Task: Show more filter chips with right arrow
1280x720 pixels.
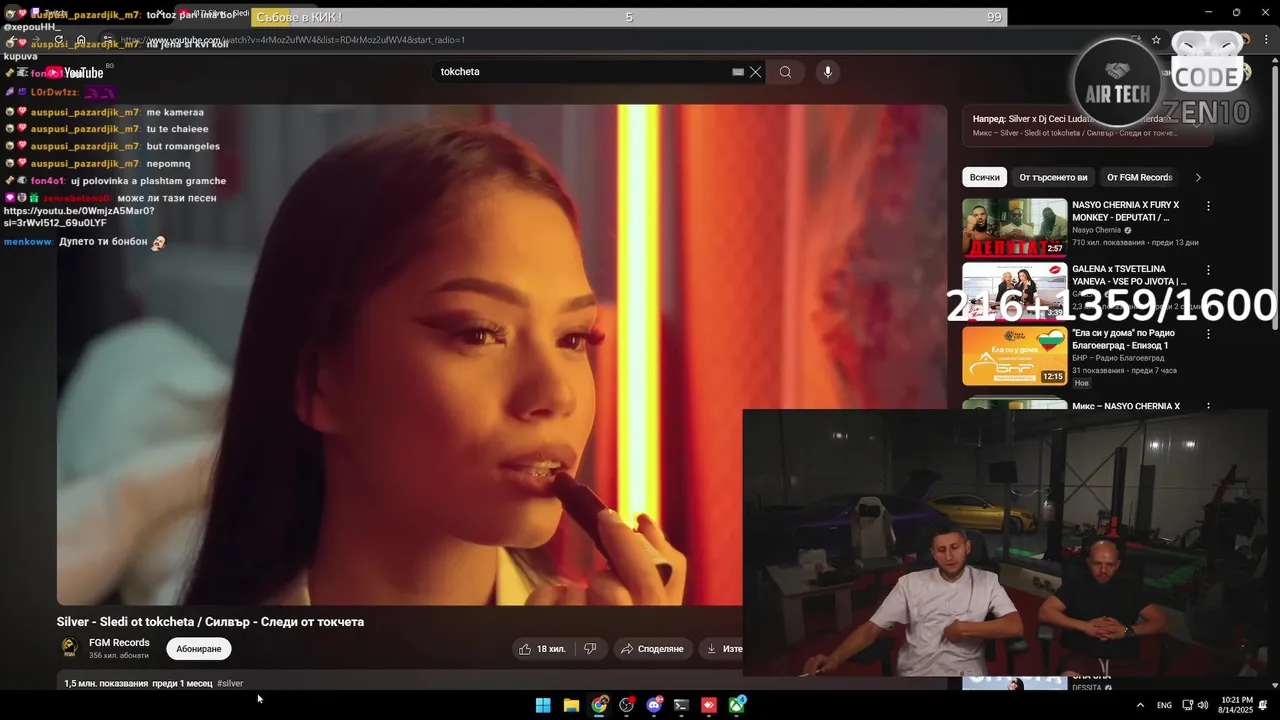Action: [x=1198, y=177]
